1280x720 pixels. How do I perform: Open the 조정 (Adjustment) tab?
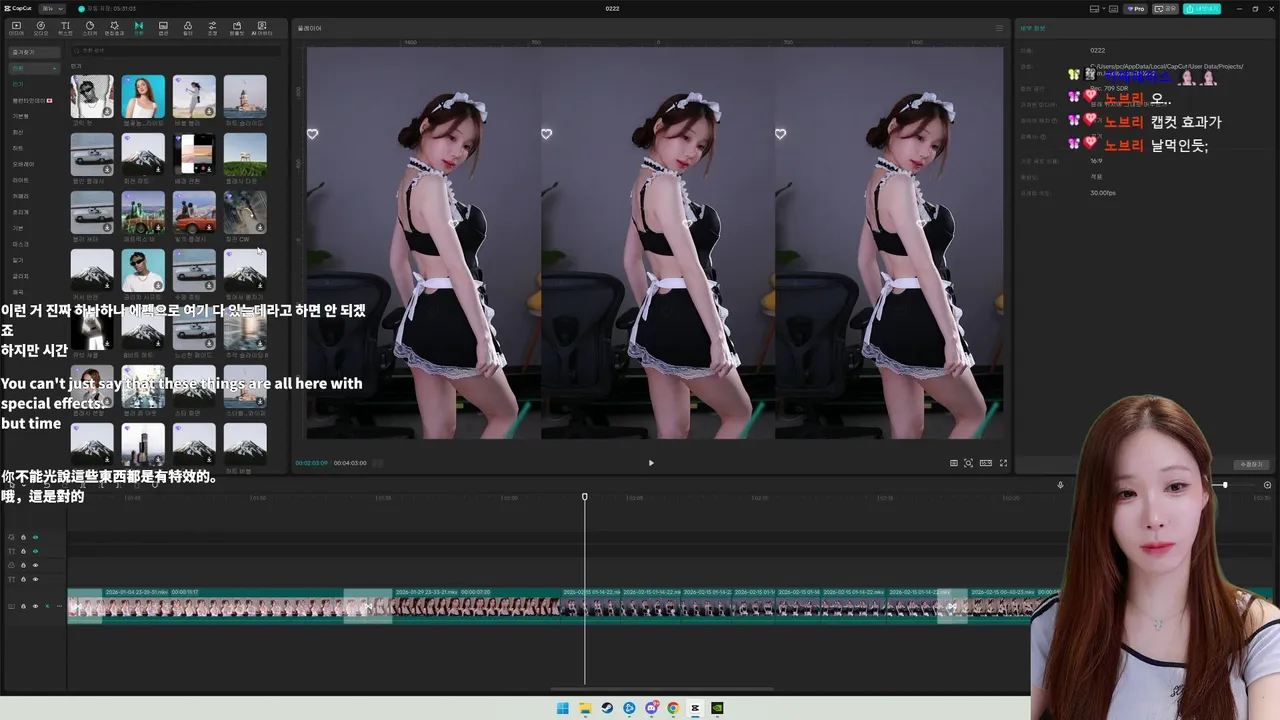click(x=212, y=28)
